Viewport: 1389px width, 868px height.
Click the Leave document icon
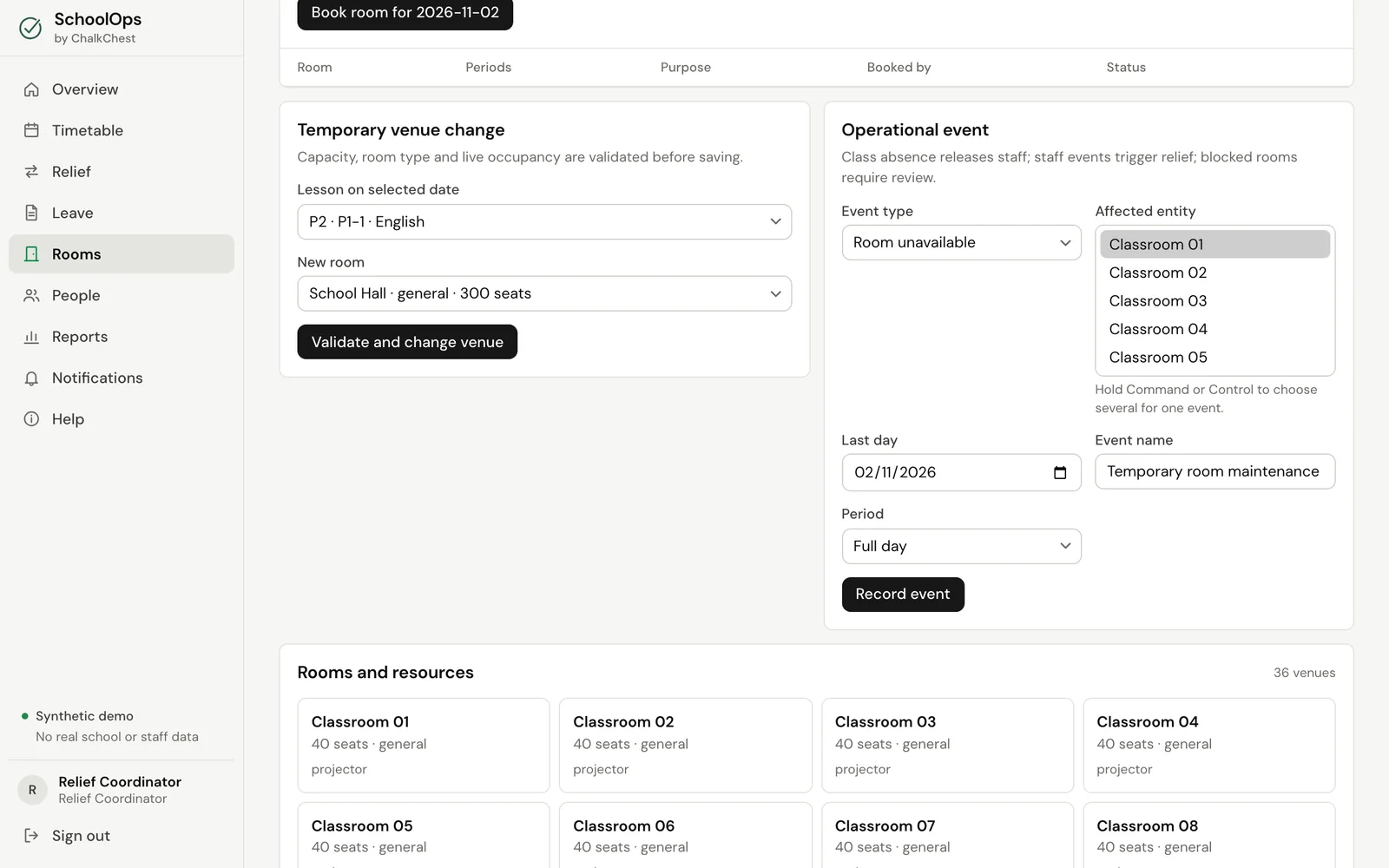(x=31, y=213)
